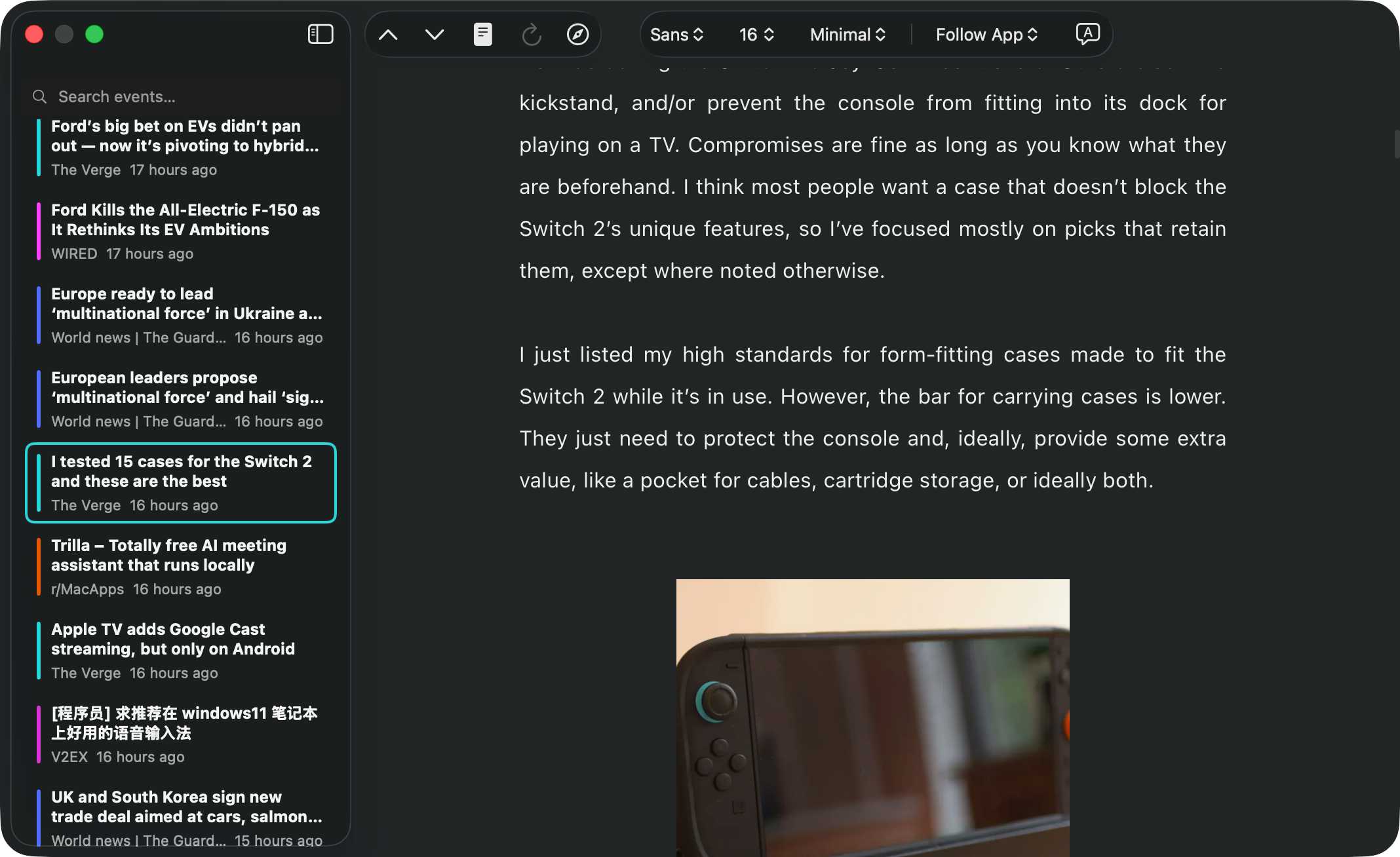Click the Search events field

point(181,97)
